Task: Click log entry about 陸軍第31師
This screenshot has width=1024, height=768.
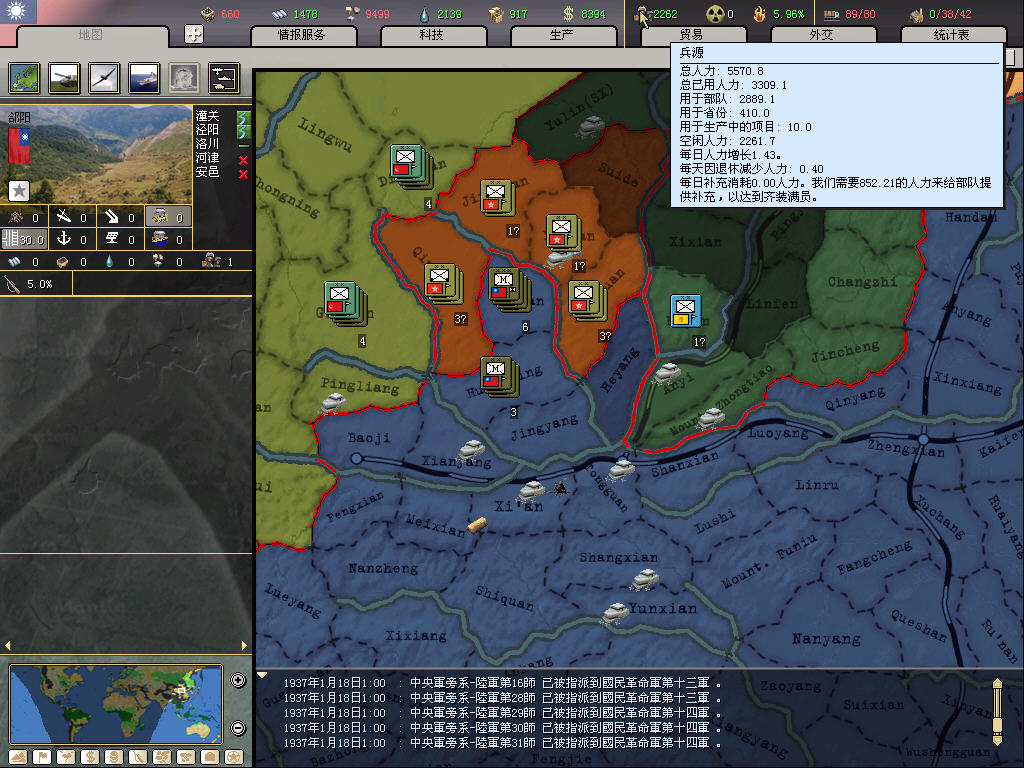Action: [x=502, y=743]
